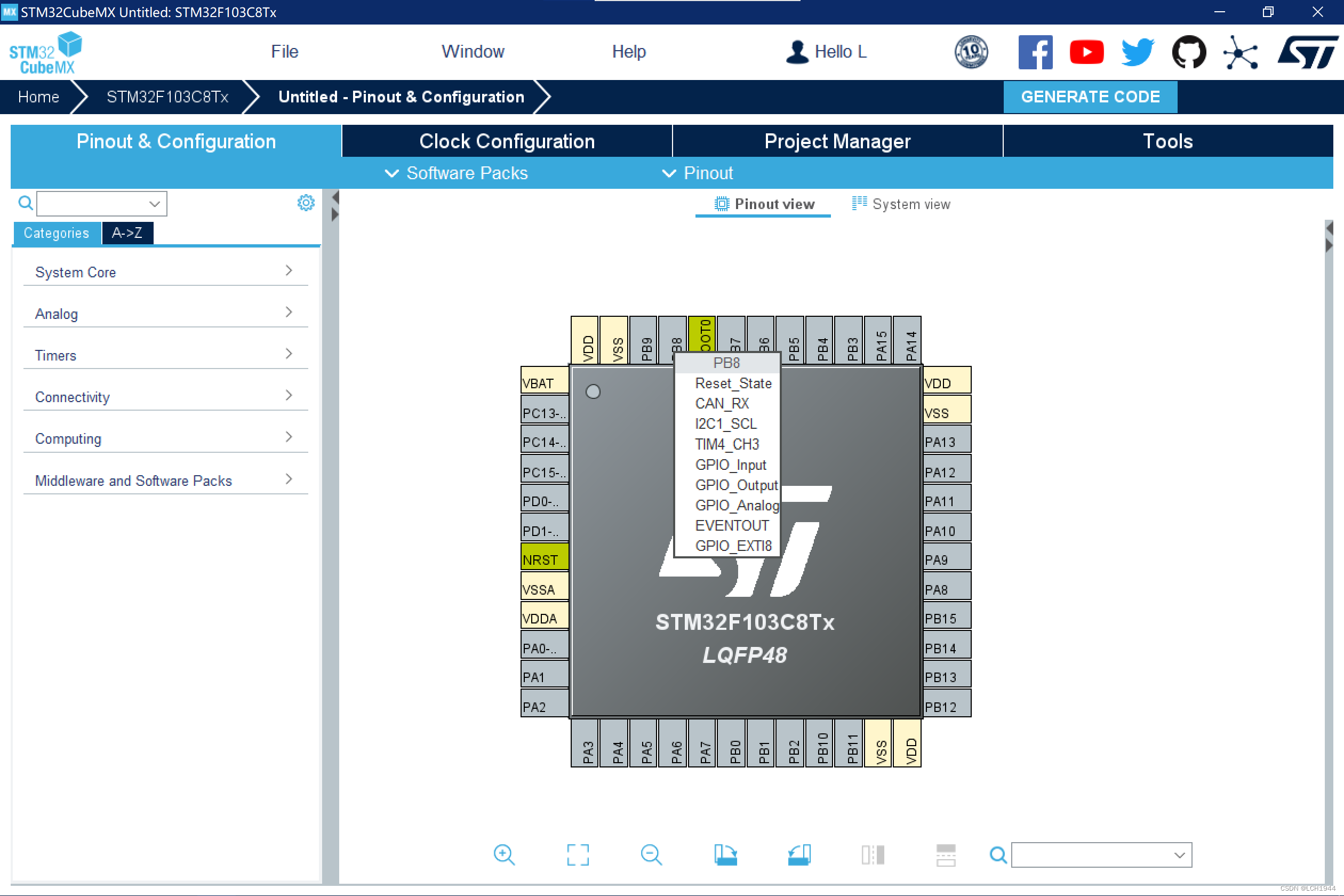Expand the Connectivity category
This screenshot has height=896, width=1344.
(166, 397)
